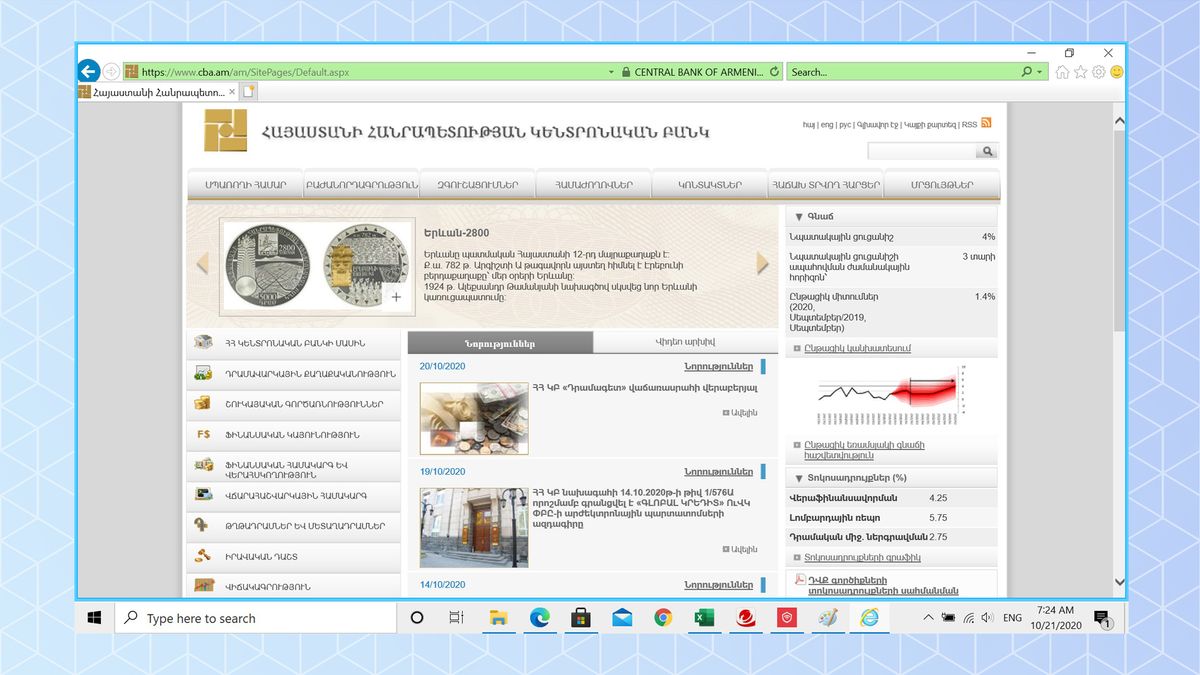Click the Ավելին link under the first news item
The height and width of the screenshot is (675, 1200).
pos(742,411)
